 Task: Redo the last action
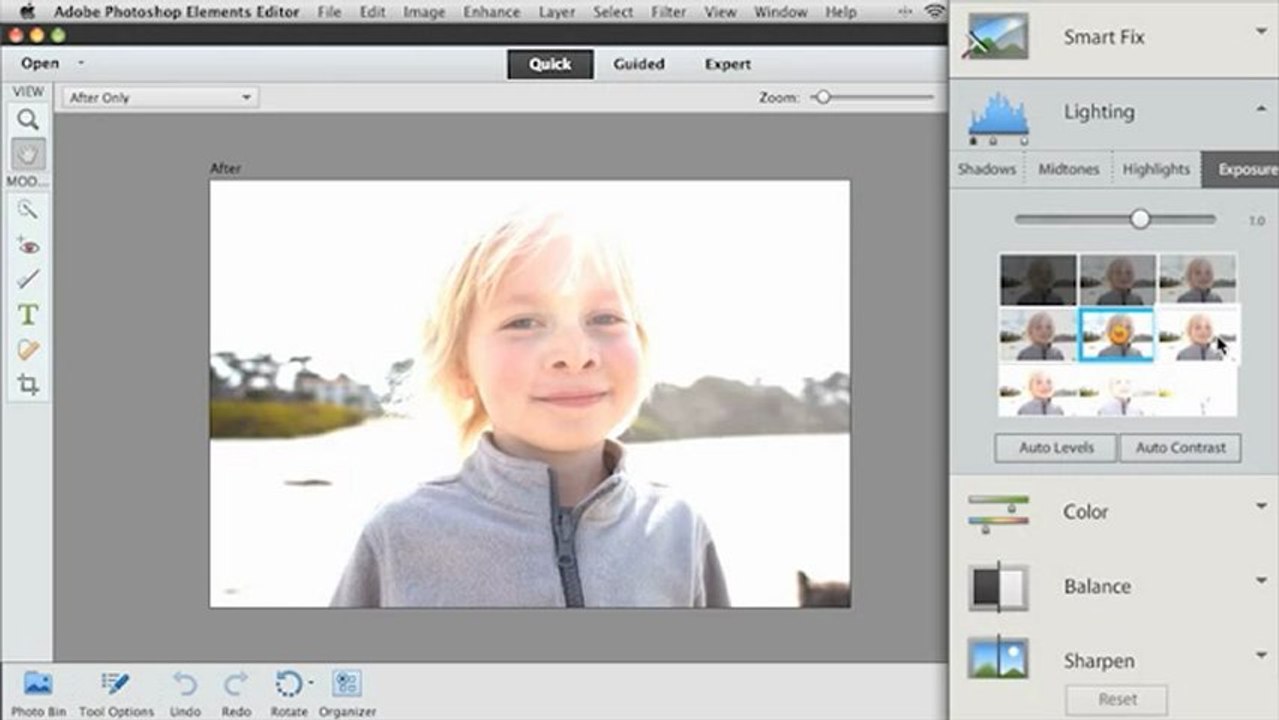tap(236, 693)
